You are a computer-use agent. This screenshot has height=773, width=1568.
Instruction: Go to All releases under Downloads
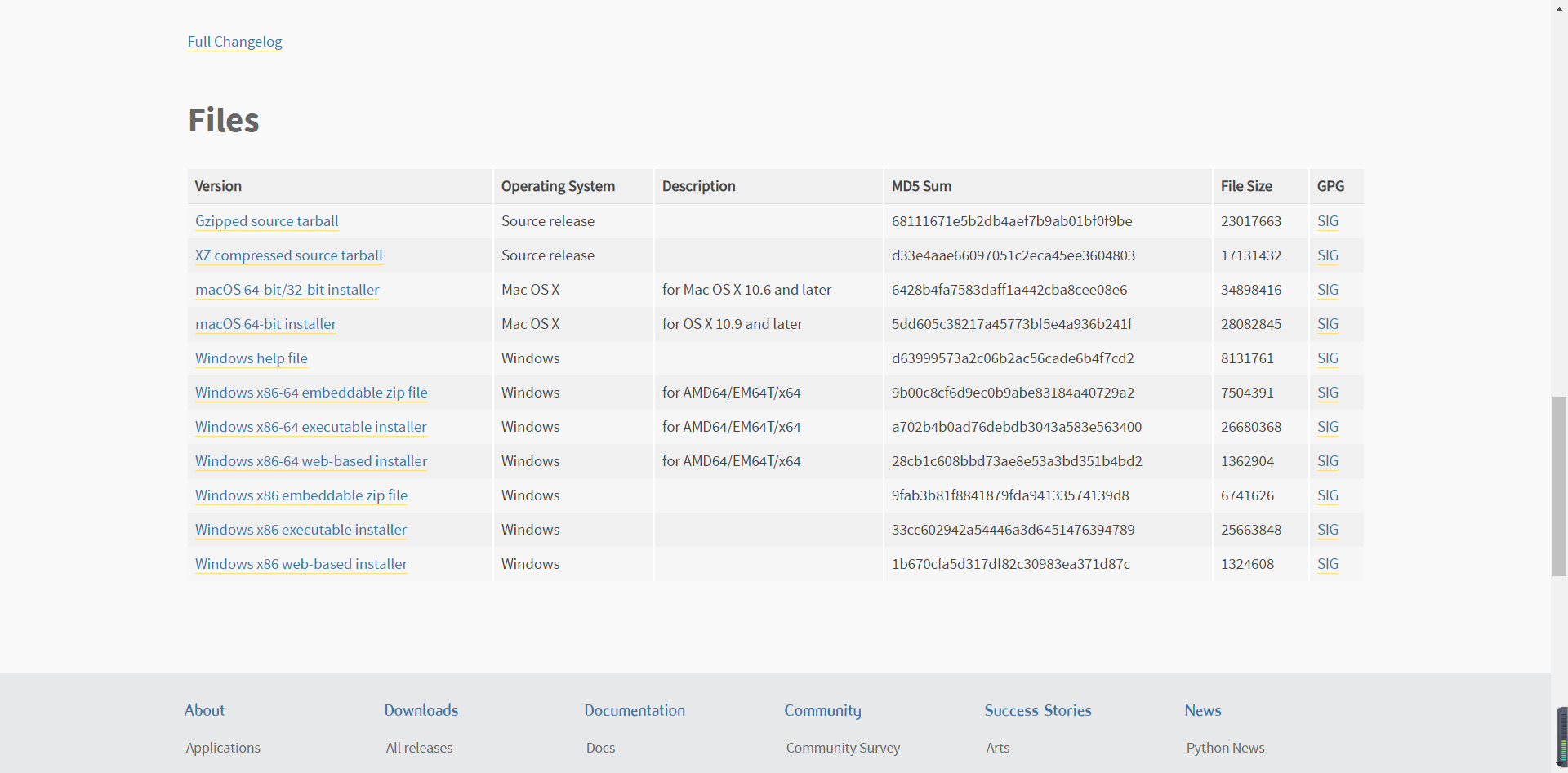419,748
